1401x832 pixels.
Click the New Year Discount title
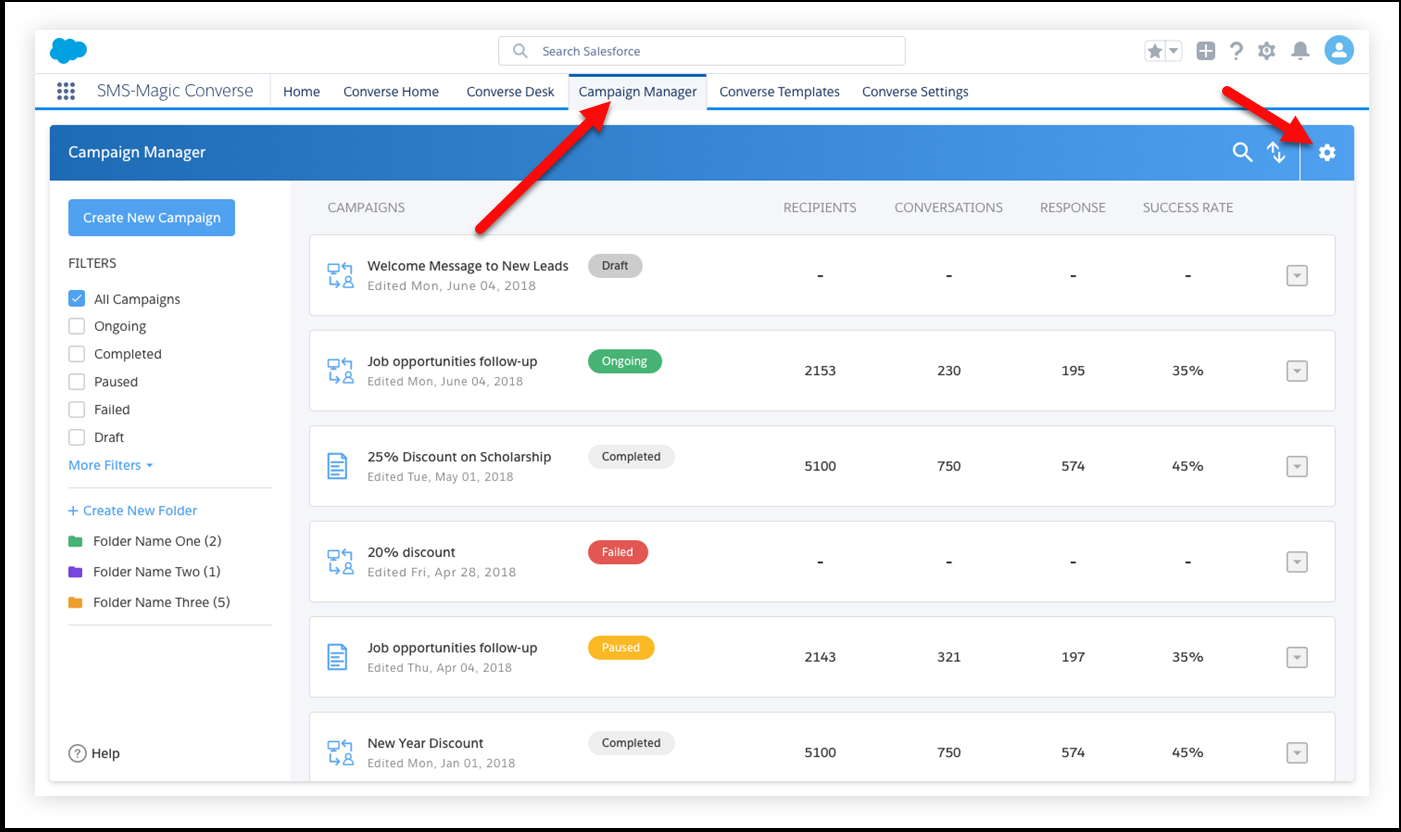pos(425,743)
